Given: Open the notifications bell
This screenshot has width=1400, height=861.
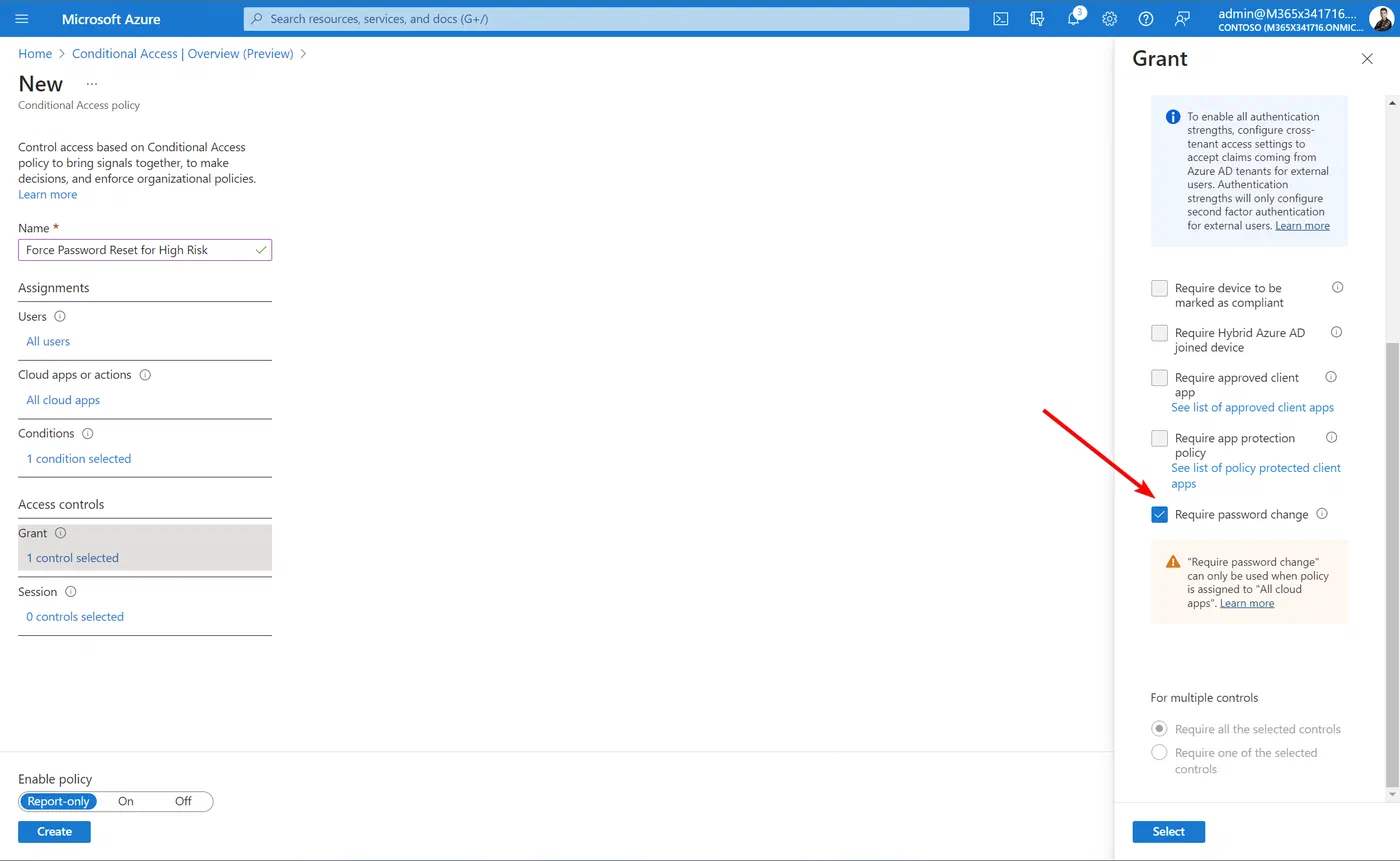Looking at the screenshot, I should click(1074, 19).
